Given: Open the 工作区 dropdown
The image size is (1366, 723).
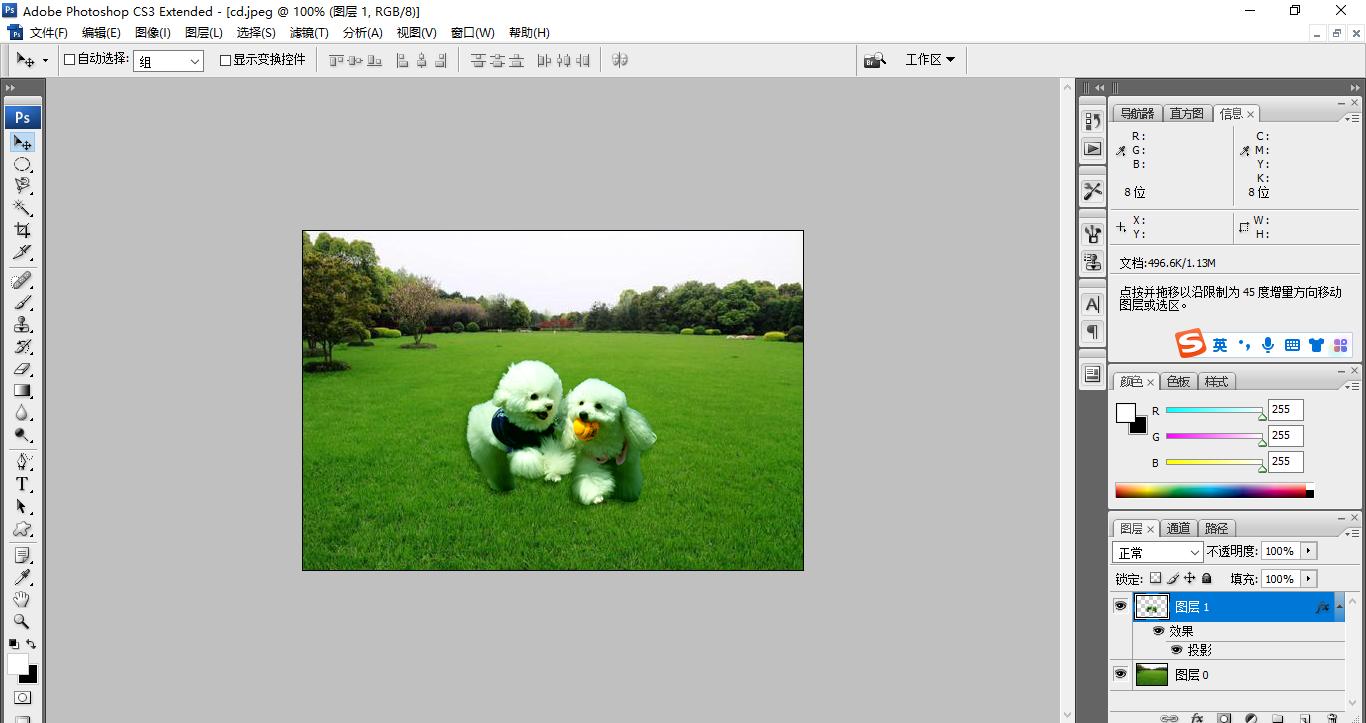Looking at the screenshot, I should 929,59.
